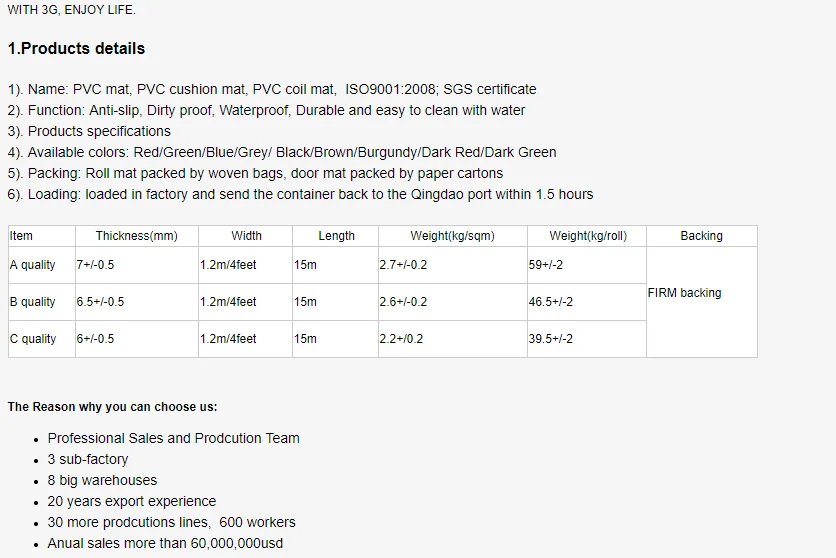This screenshot has width=836, height=558.
Task: Click "The Reason why you can choose us:" heading
Action: pyautogui.click(x=113, y=407)
